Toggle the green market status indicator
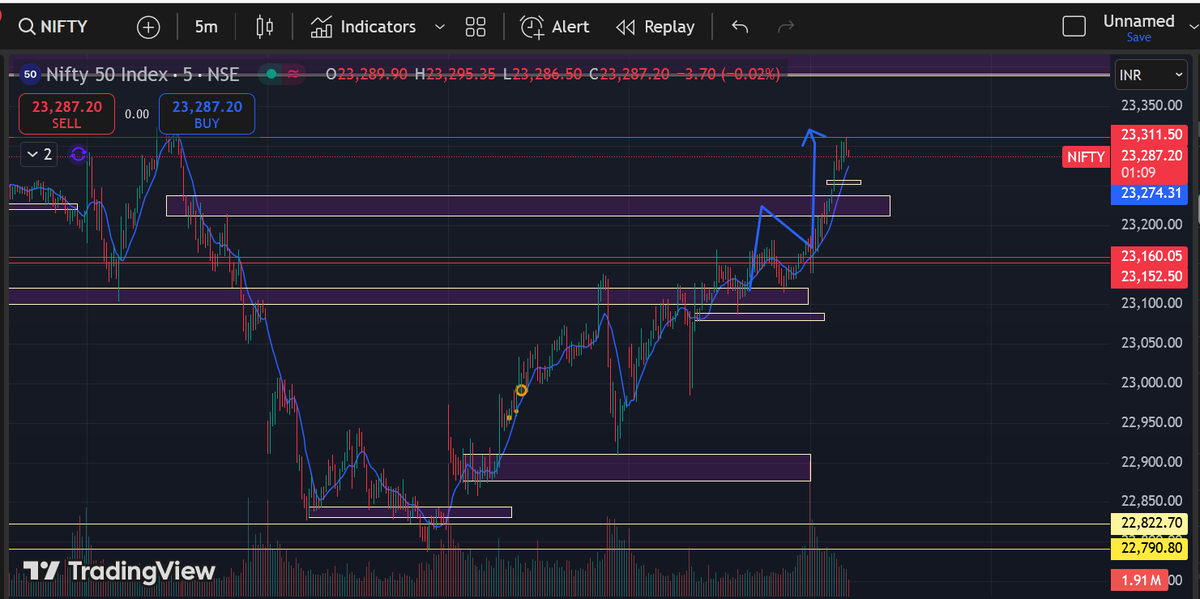1200x599 pixels. 270,73
